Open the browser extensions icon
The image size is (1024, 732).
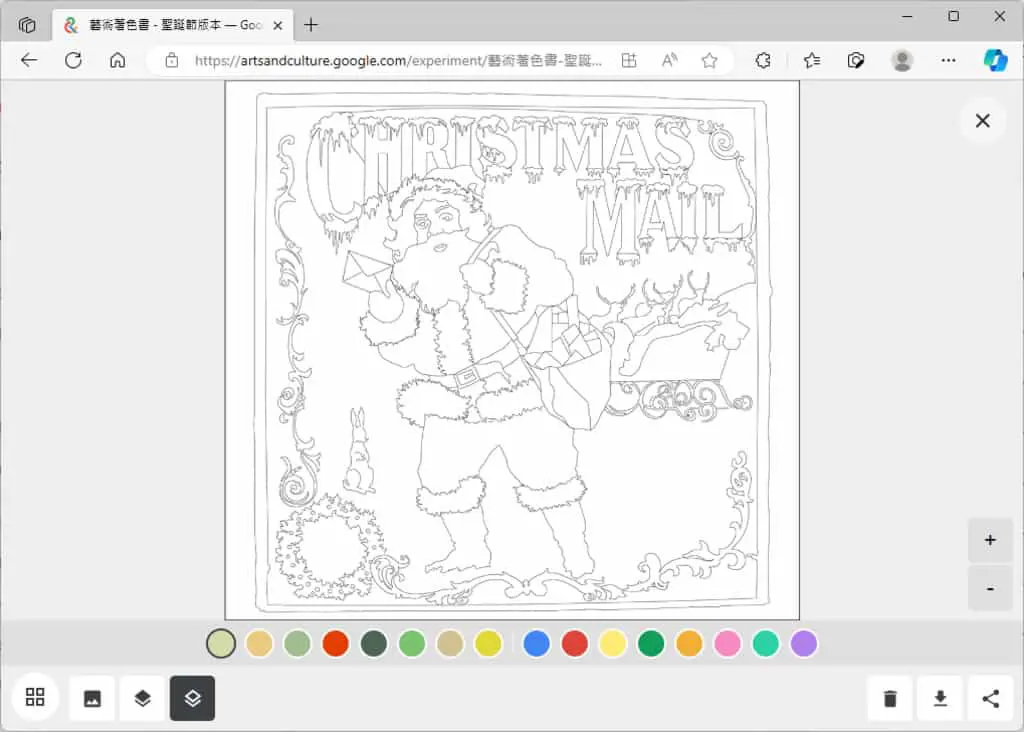(x=763, y=61)
